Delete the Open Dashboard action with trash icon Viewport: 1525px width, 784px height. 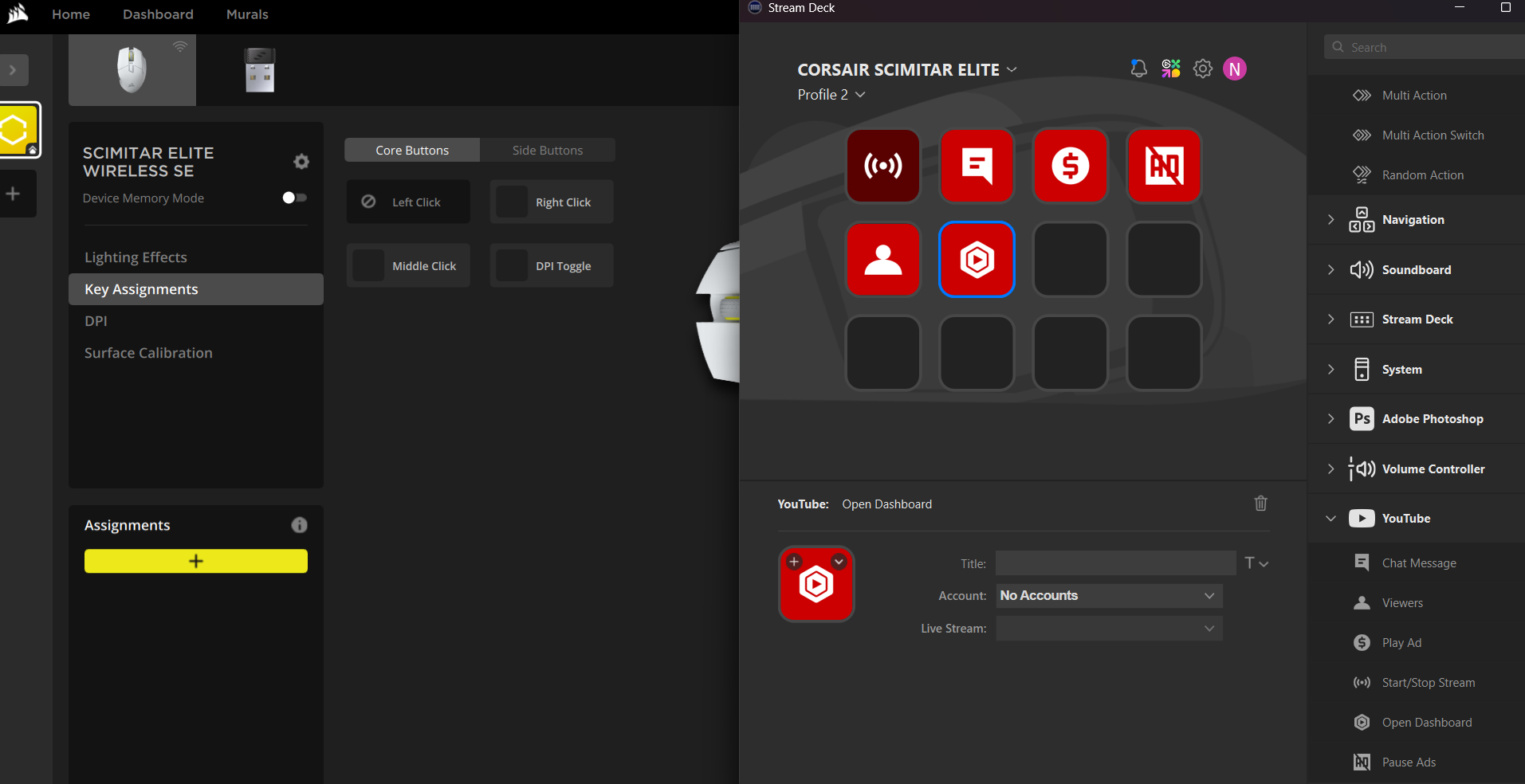pyautogui.click(x=1260, y=504)
